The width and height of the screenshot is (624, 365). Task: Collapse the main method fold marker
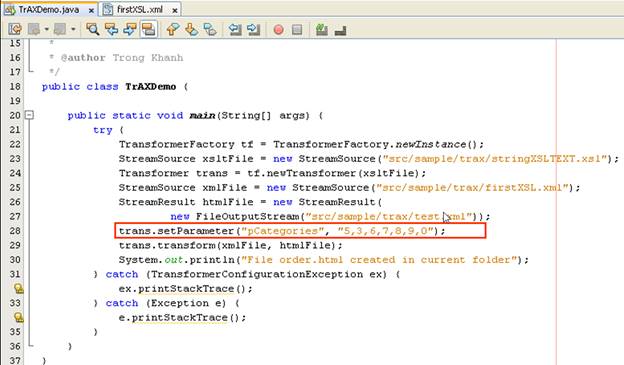click(x=29, y=115)
